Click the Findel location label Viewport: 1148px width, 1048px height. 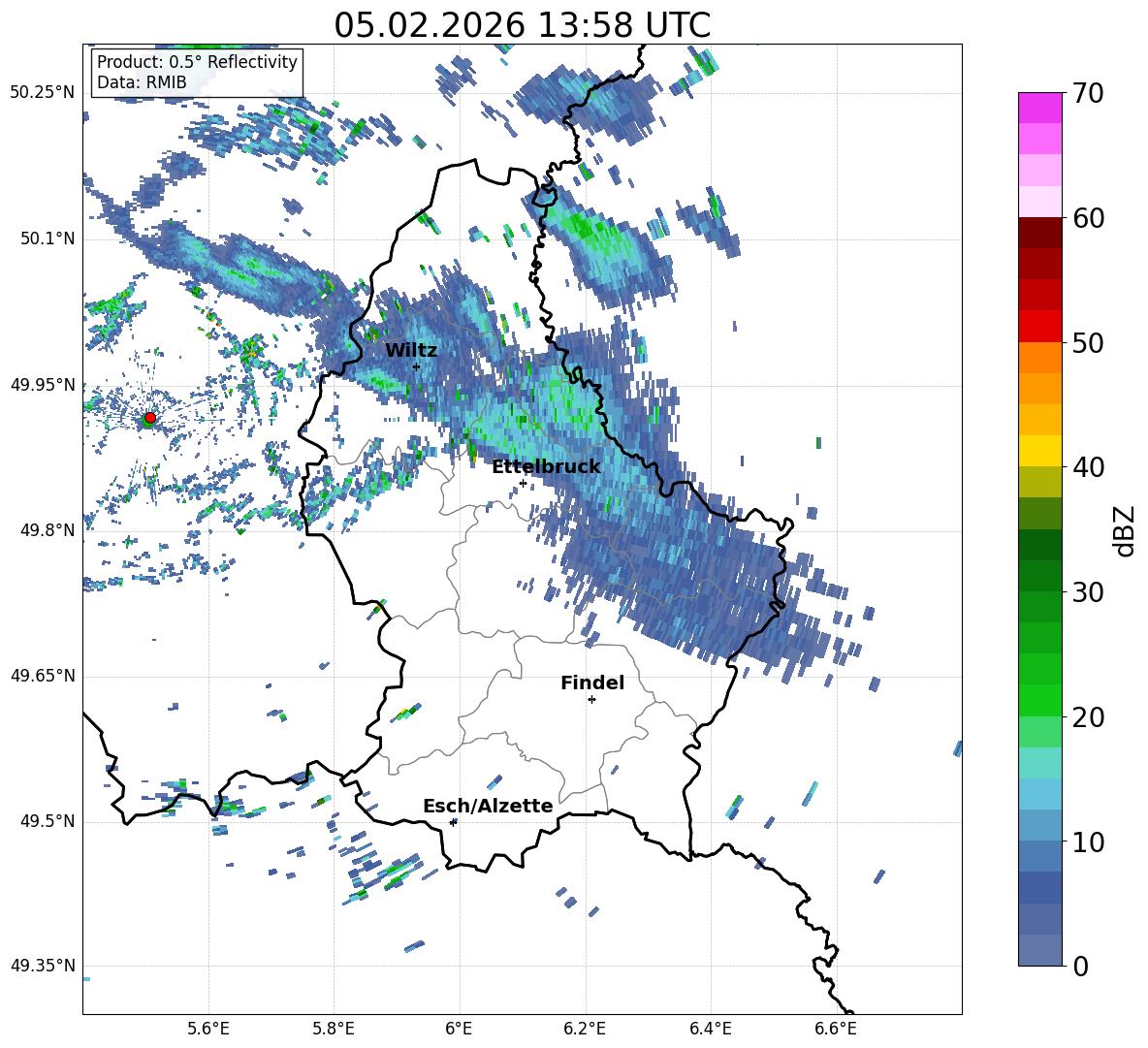[x=592, y=683]
